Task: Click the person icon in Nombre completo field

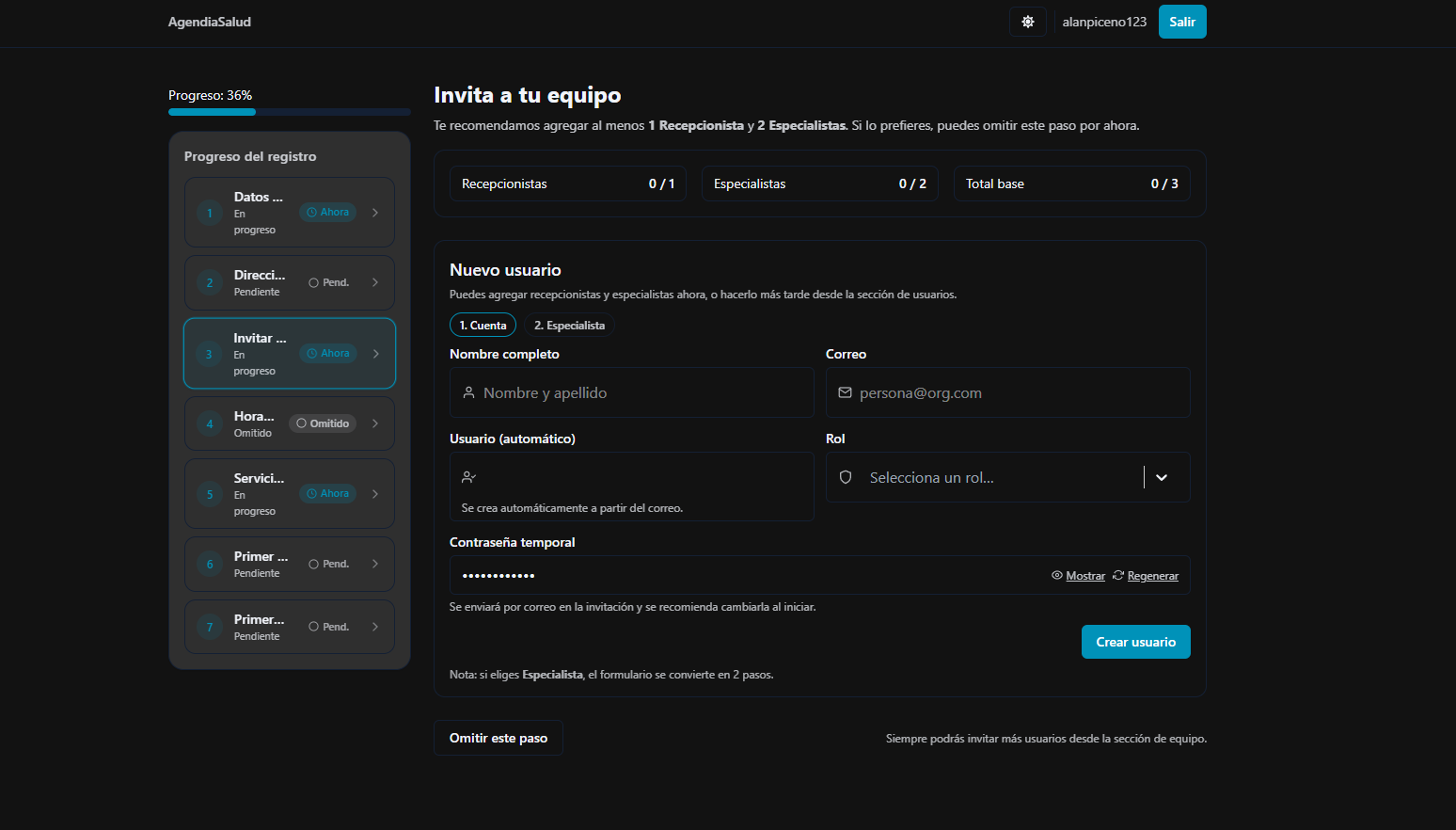Action: coord(468,392)
